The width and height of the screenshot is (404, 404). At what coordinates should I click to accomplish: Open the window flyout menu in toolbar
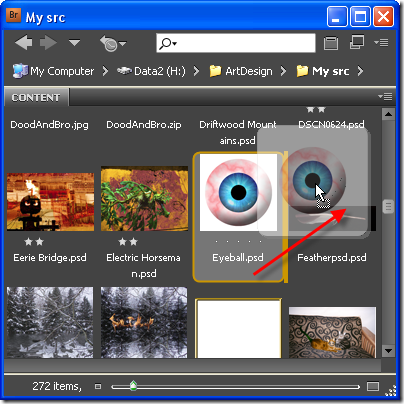tap(381, 43)
